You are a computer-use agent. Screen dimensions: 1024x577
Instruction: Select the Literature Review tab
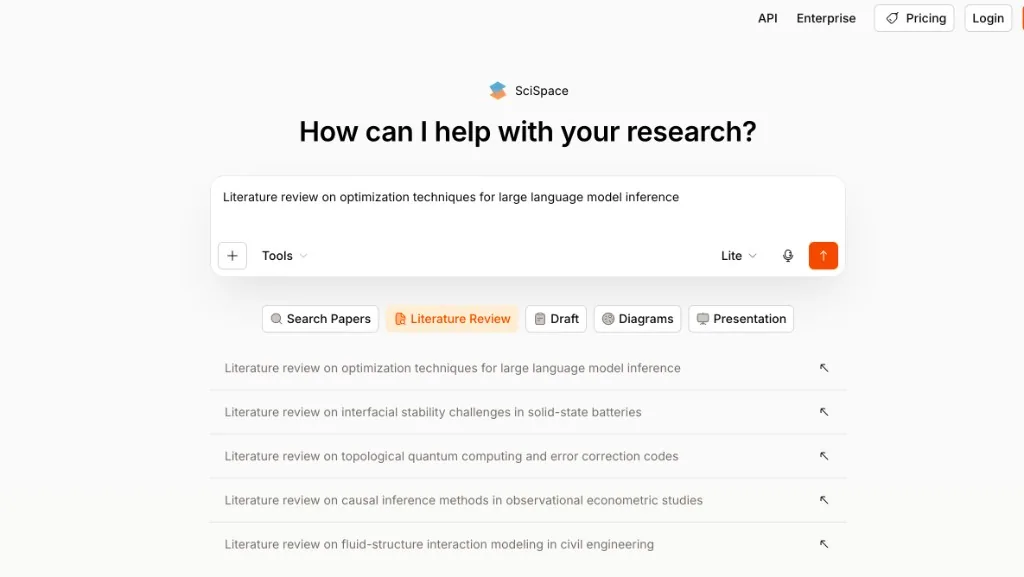(x=452, y=319)
